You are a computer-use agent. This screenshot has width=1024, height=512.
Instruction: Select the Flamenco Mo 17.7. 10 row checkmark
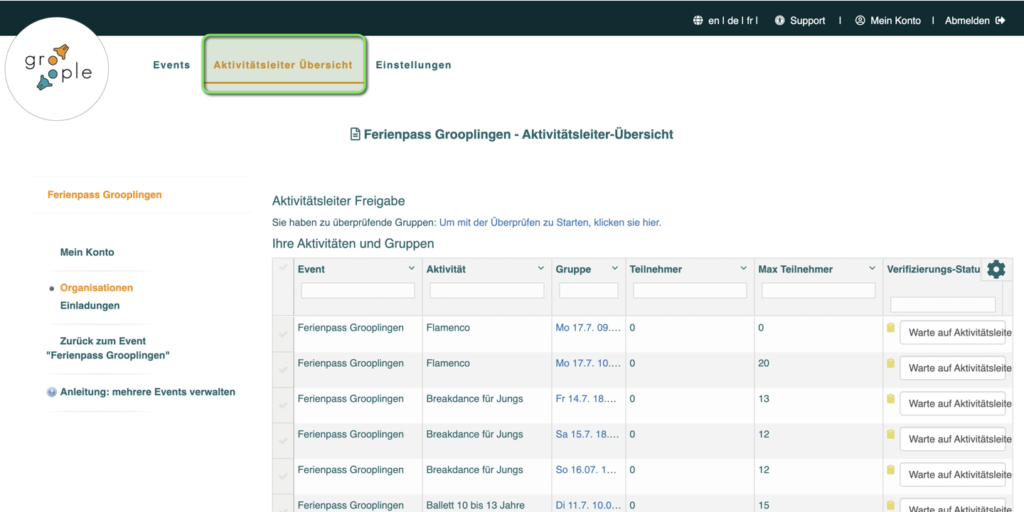283,370
